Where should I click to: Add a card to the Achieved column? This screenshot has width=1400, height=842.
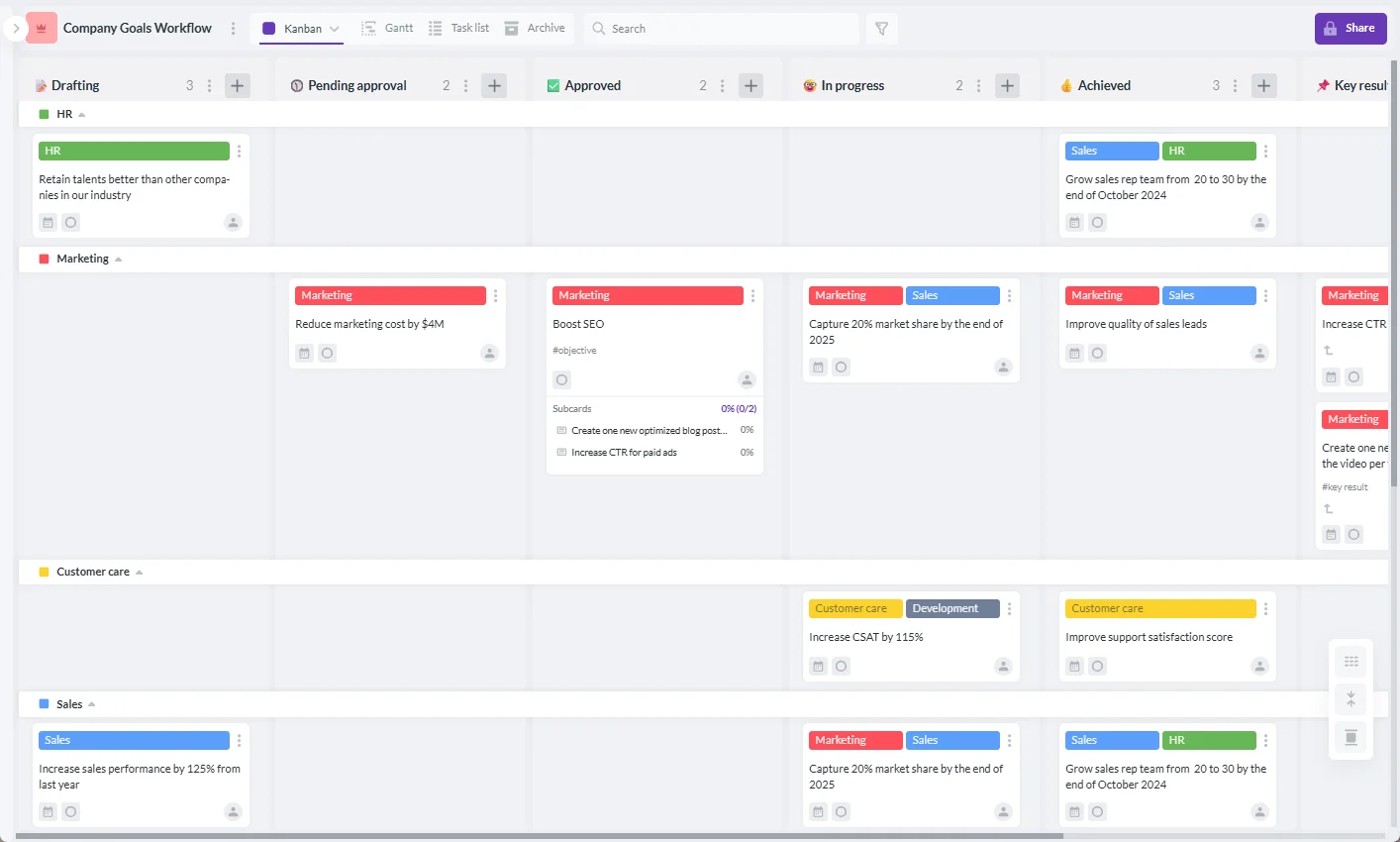coord(1263,85)
